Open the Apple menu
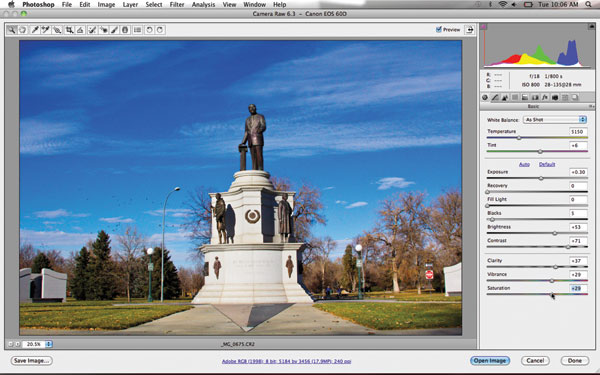The width and height of the screenshot is (600, 375). pyautogui.click(x=11, y=5)
